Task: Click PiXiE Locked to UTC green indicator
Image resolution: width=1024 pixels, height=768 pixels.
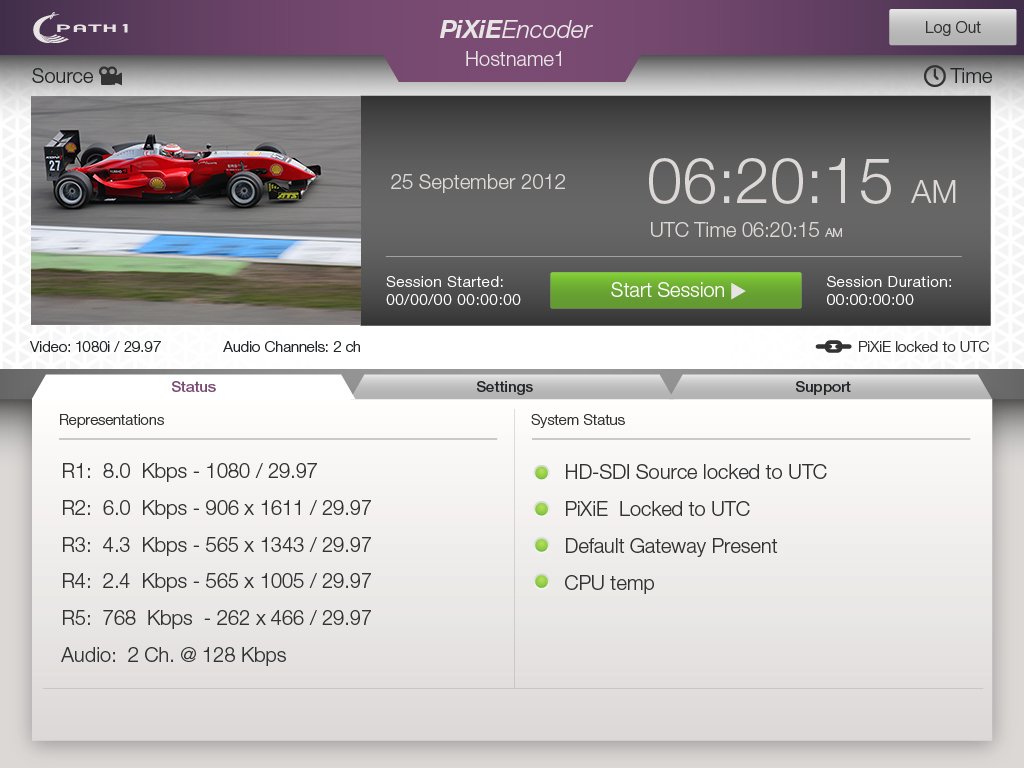Action: (x=541, y=509)
